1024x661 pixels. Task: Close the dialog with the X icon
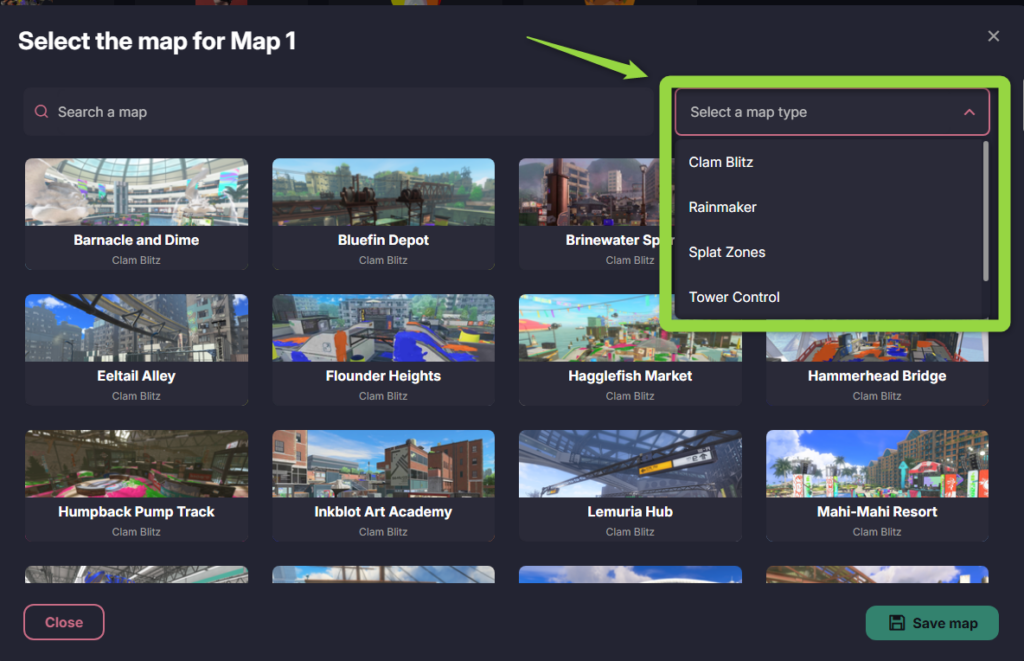993,36
